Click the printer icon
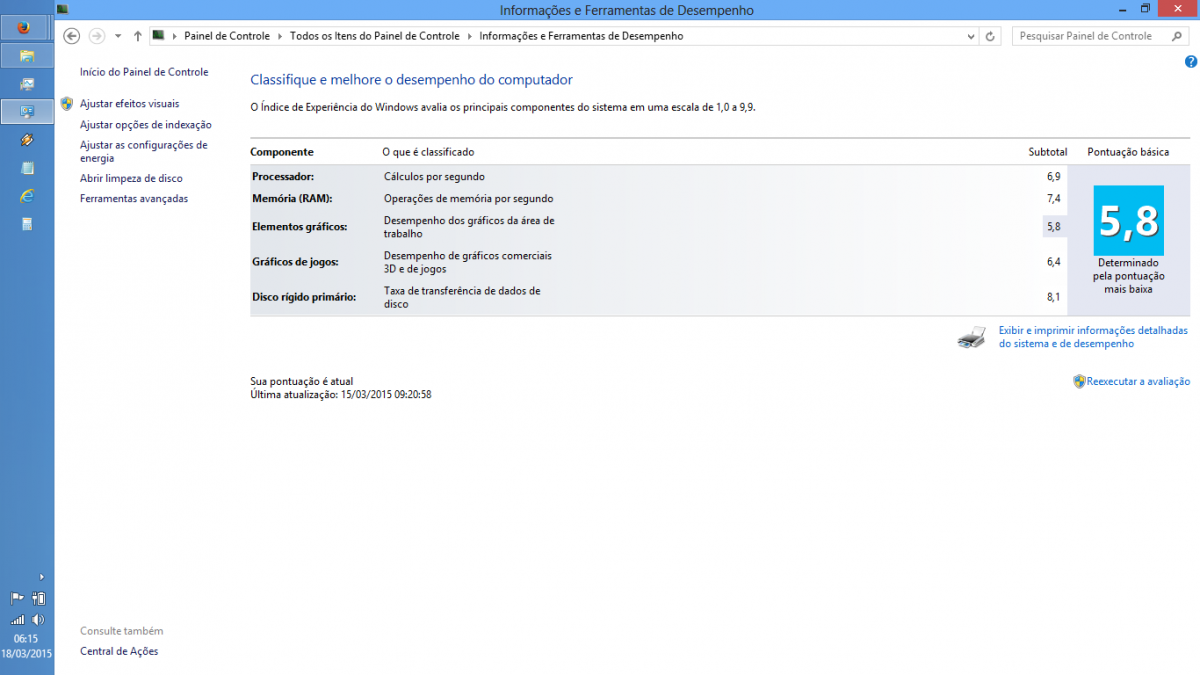This screenshot has width=1200, height=675. (x=971, y=337)
